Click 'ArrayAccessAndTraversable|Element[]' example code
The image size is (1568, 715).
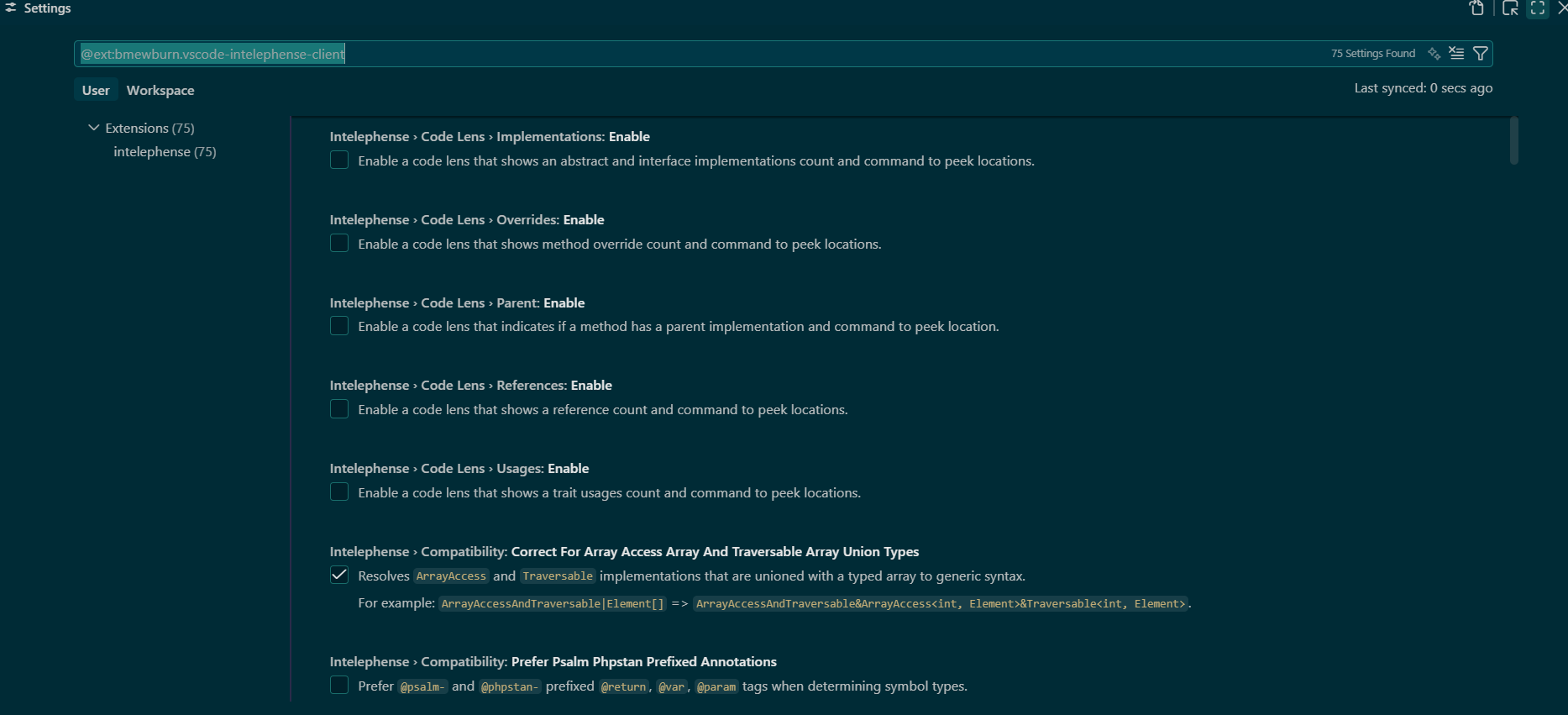tap(553, 604)
